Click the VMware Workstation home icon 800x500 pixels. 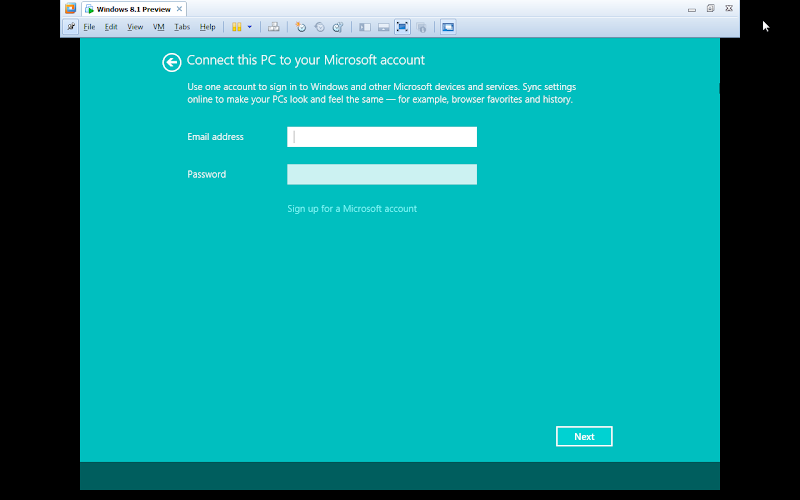pos(70,9)
